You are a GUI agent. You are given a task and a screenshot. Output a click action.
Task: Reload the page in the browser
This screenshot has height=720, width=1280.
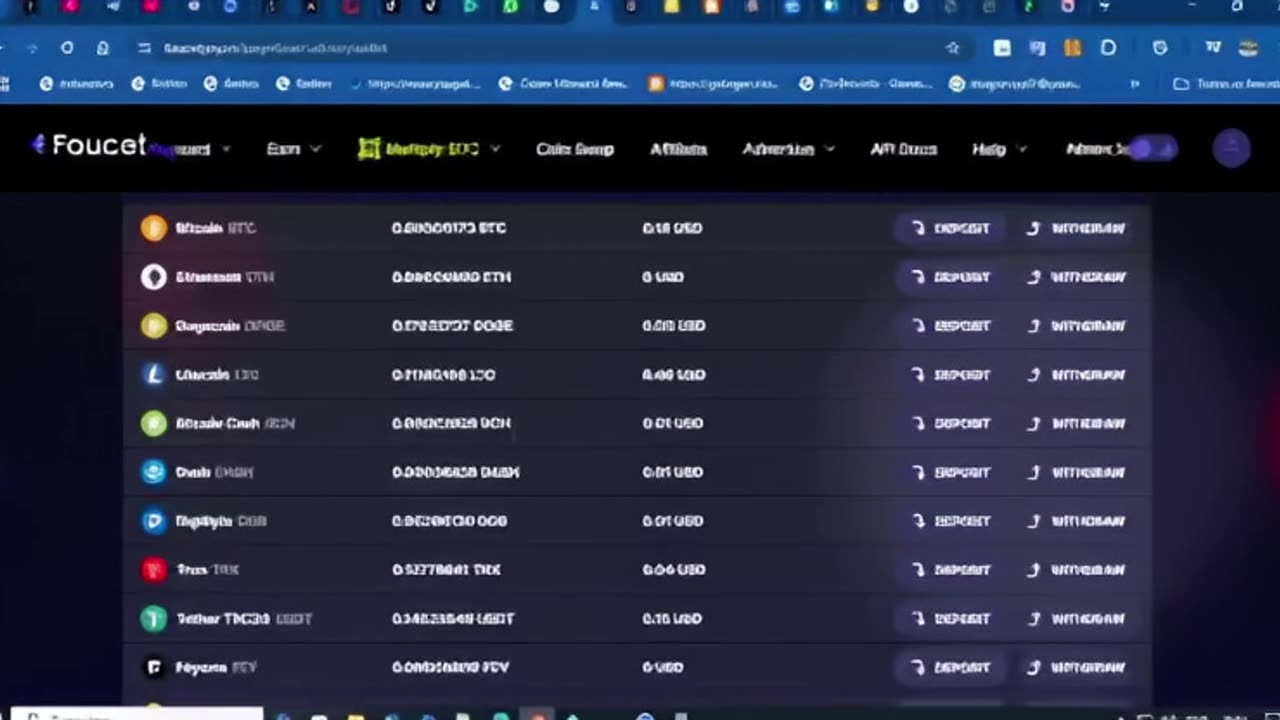[x=67, y=48]
